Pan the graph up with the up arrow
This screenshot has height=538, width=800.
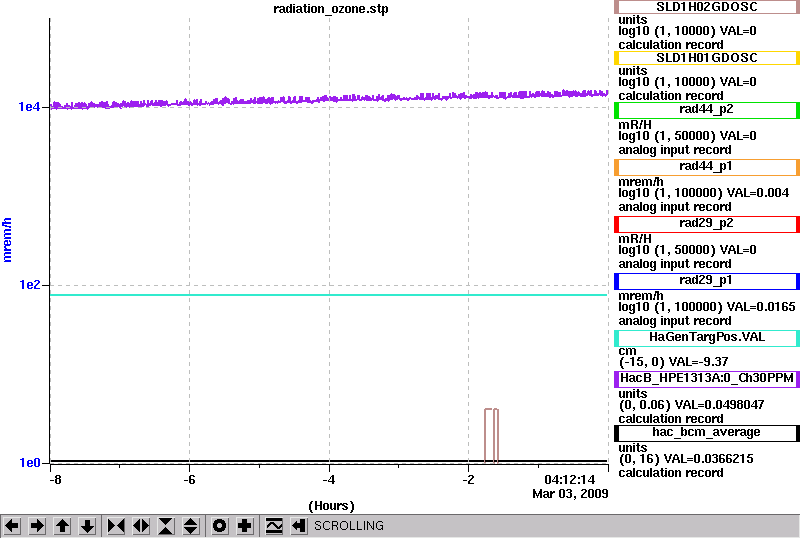62,526
